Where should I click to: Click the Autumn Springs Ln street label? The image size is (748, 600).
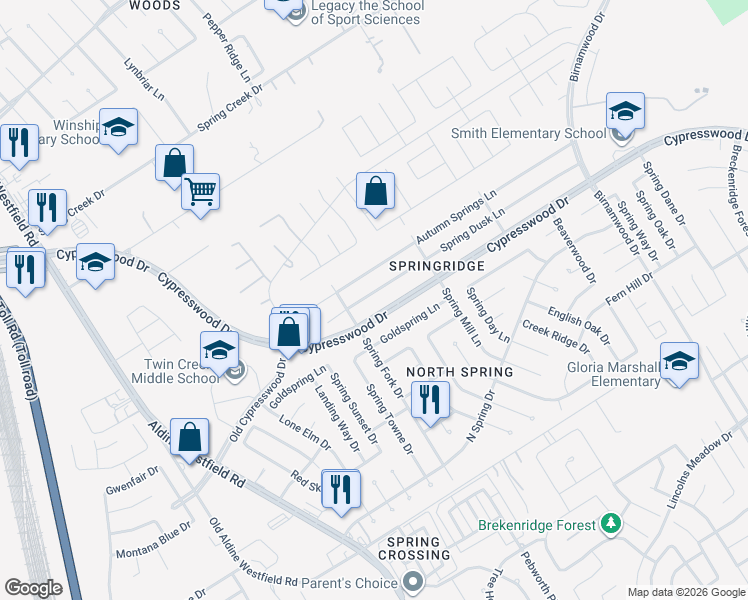coord(457,217)
